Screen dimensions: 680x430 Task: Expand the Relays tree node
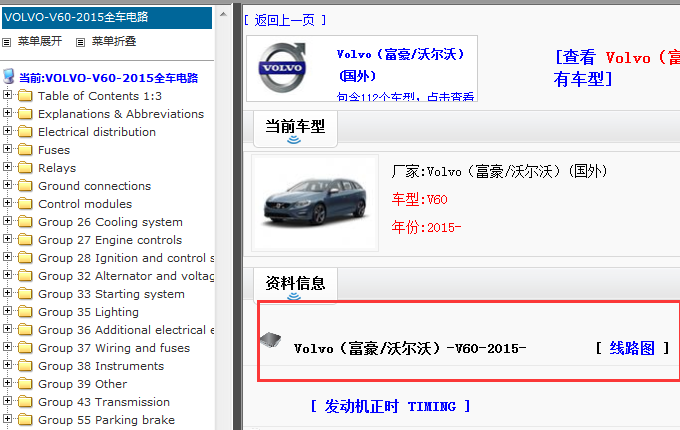pyautogui.click(x=7, y=166)
